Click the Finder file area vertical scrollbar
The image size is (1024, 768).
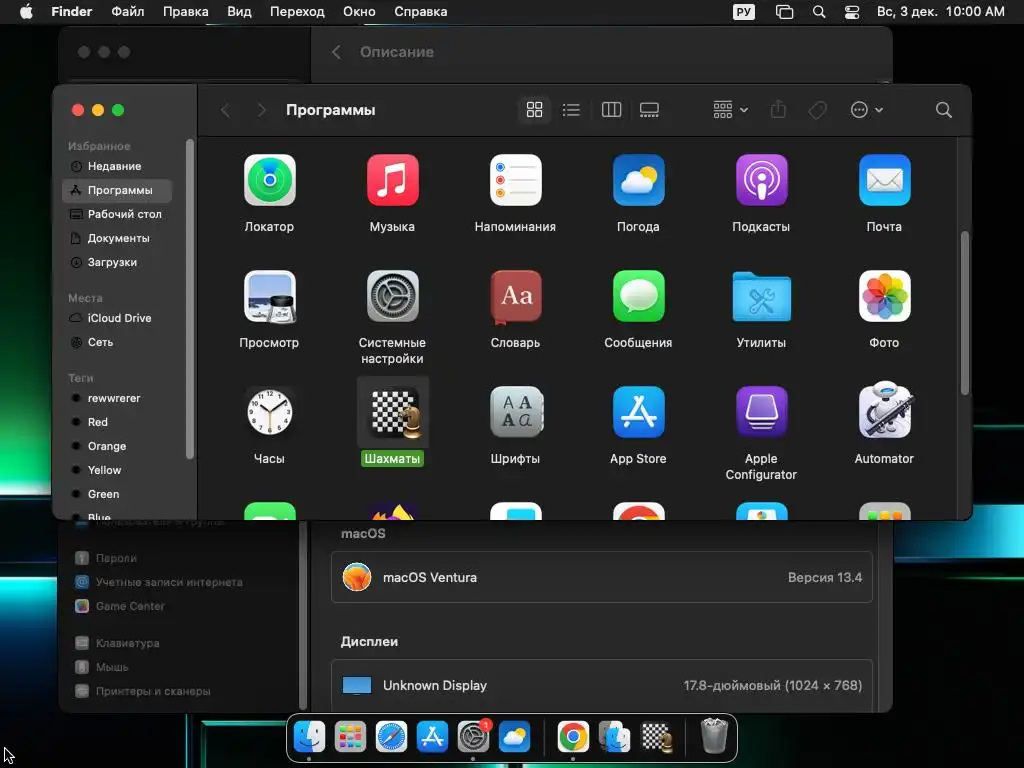(965, 313)
